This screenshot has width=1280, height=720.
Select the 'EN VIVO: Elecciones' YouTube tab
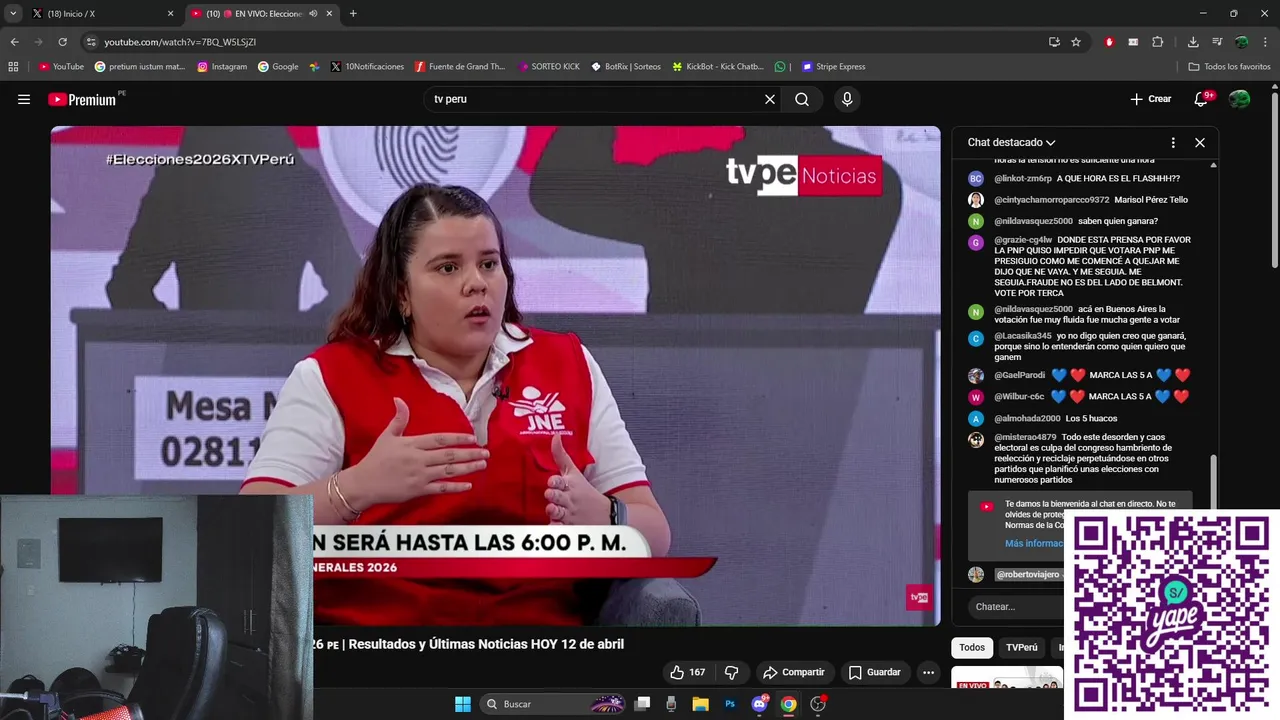pos(262,14)
